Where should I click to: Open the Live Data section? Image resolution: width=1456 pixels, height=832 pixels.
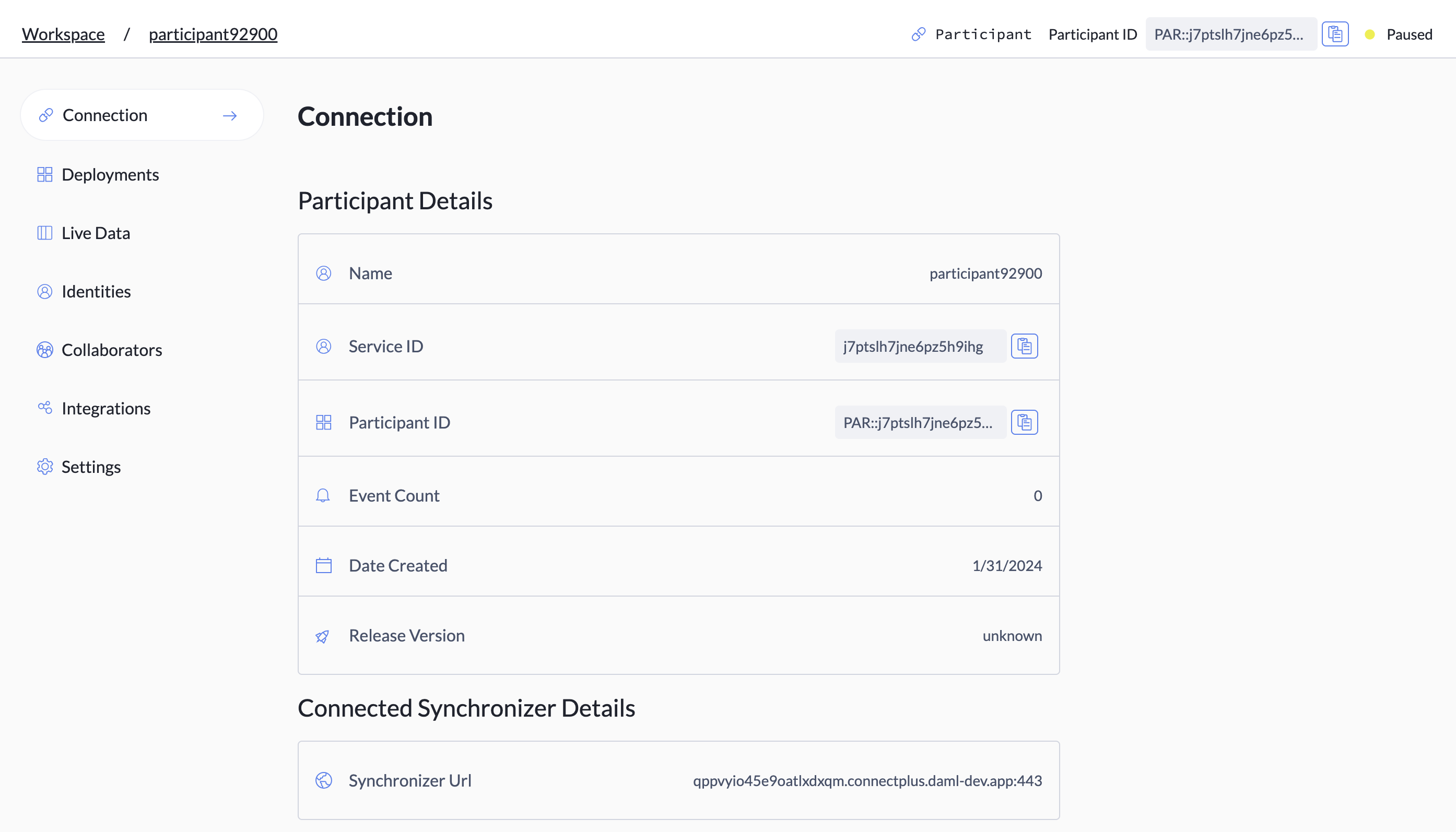pyautogui.click(x=96, y=233)
